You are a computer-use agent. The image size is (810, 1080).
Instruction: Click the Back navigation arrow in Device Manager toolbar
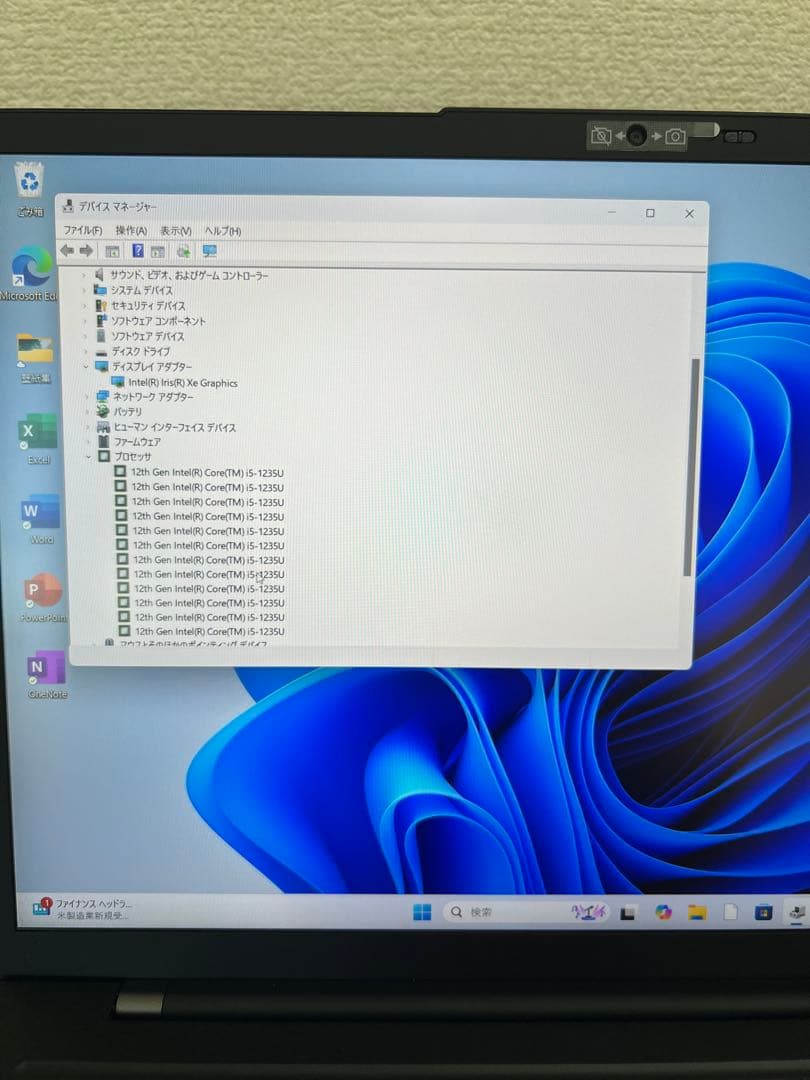pyautogui.click(x=70, y=250)
